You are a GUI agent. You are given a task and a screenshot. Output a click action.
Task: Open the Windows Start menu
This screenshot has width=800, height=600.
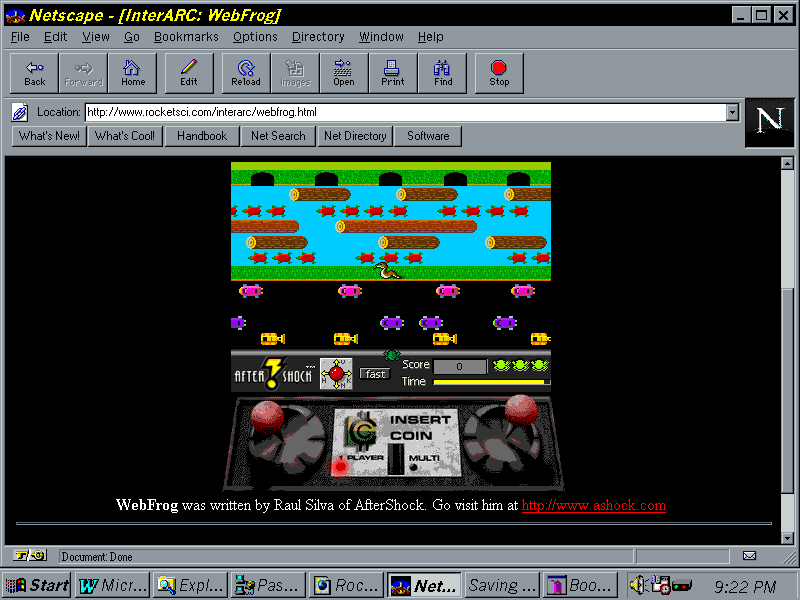[37, 586]
